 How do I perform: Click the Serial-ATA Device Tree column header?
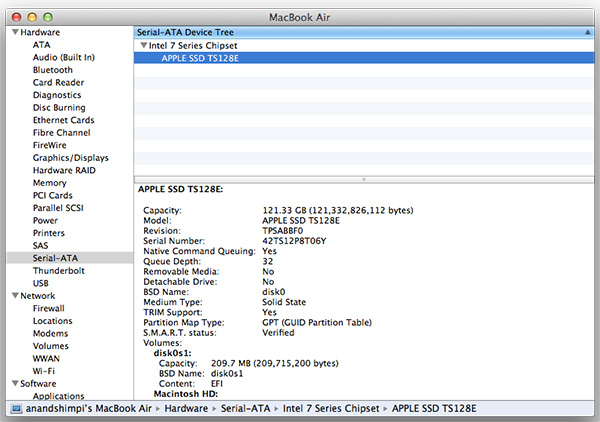(364, 33)
